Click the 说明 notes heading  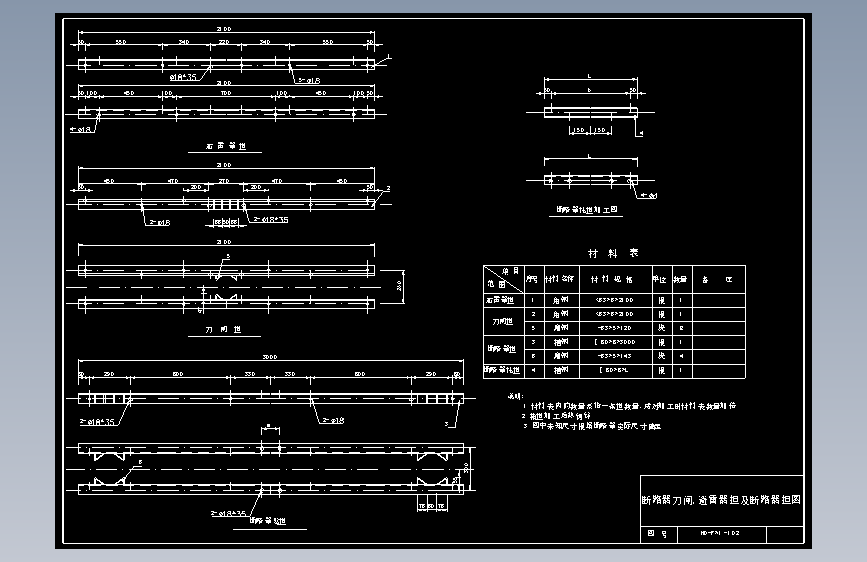[515, 396]
